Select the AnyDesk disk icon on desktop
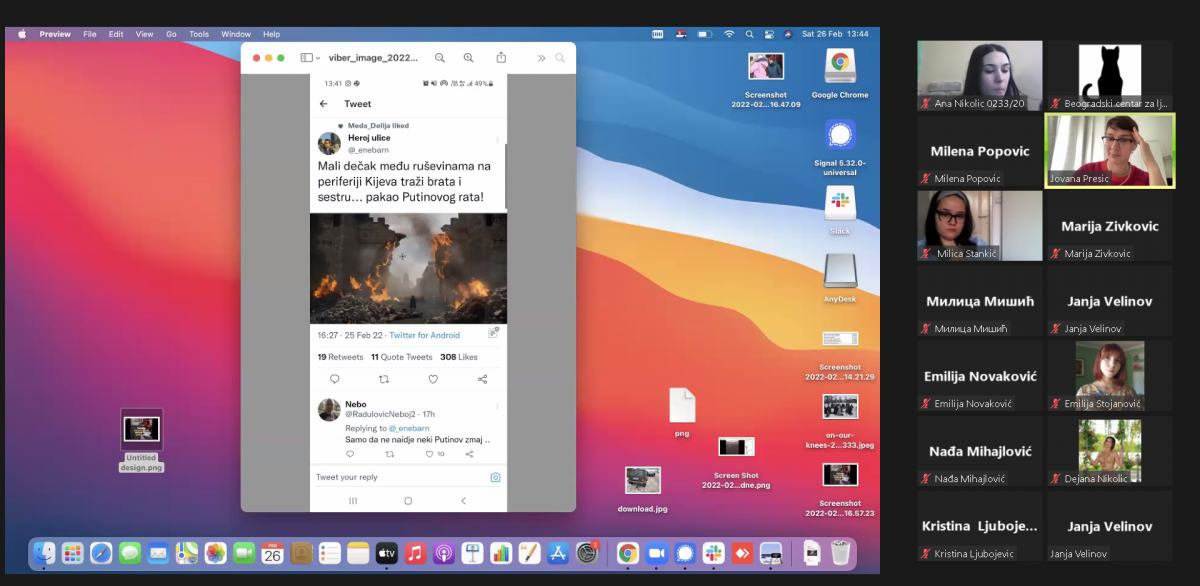Viewport: 1200px width, 586px height. pos(839,272)
